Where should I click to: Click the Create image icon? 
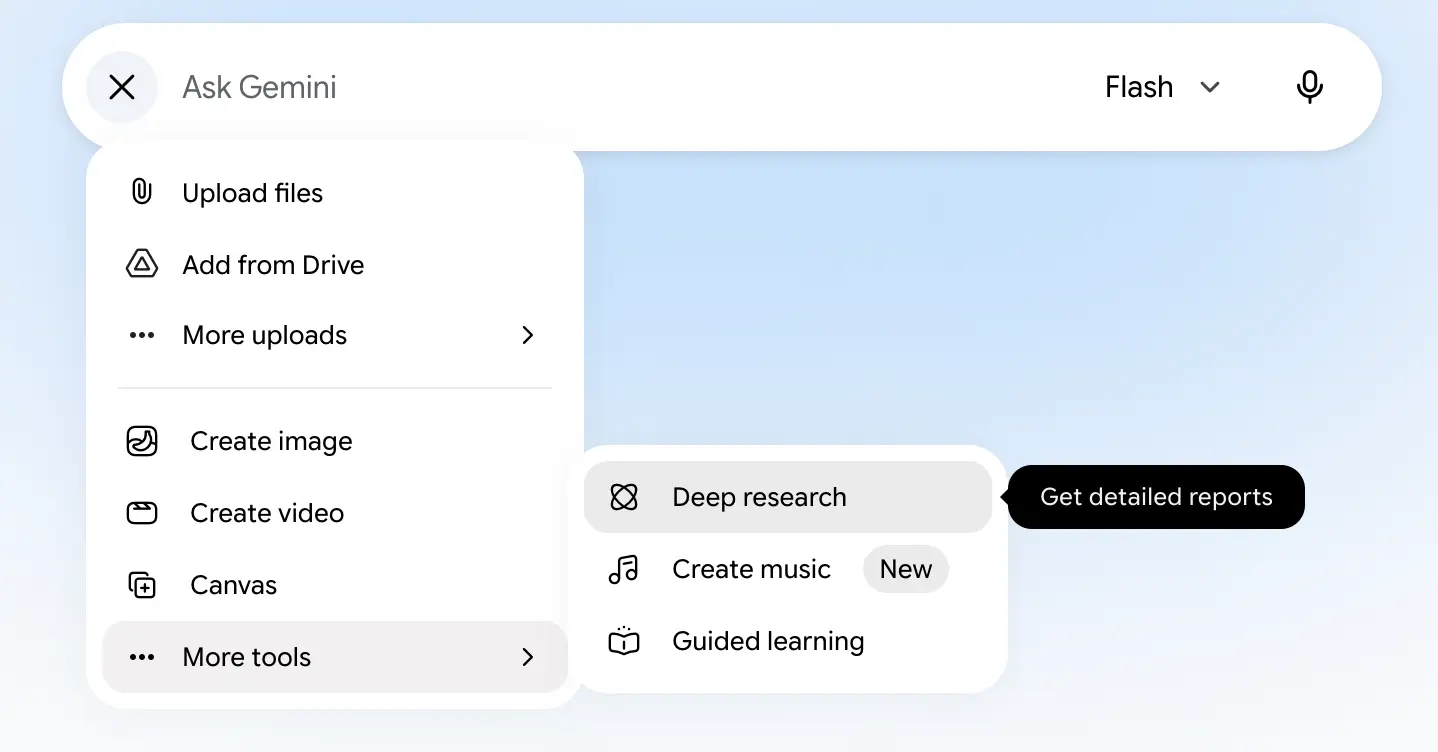click(x=142, y=441)
